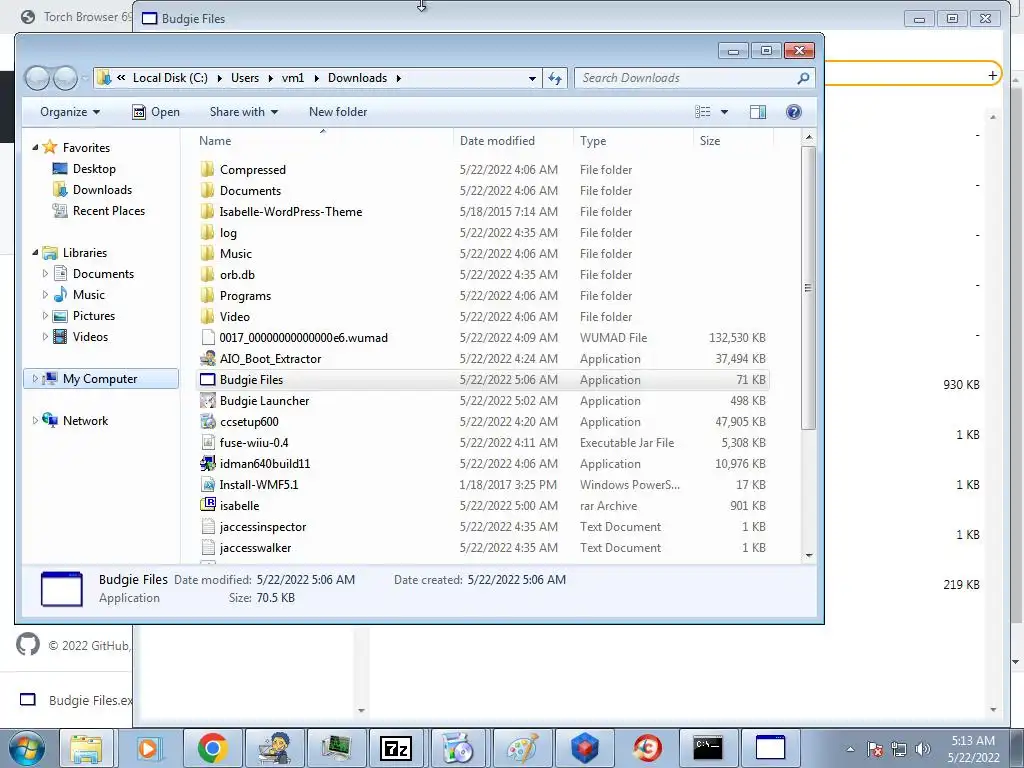Show hidden tray icons arrow
Image resolution: width=1024 pixels, height=768 pixels.
pos(850,749)
